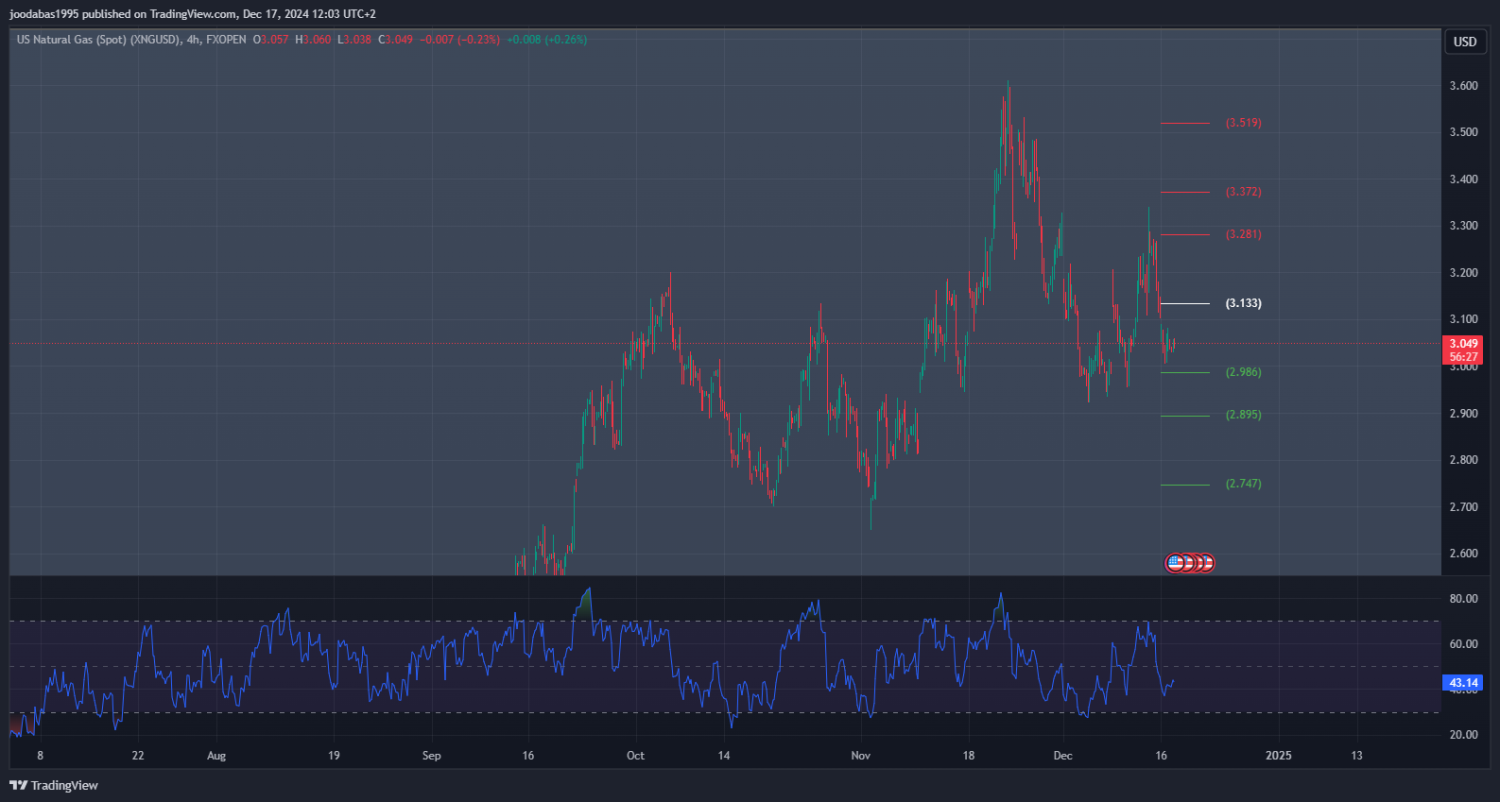The width and height of the screenshot is (1500, 802).
Task: Click the red 3.049 current price label
Action: coord(1462,344)
